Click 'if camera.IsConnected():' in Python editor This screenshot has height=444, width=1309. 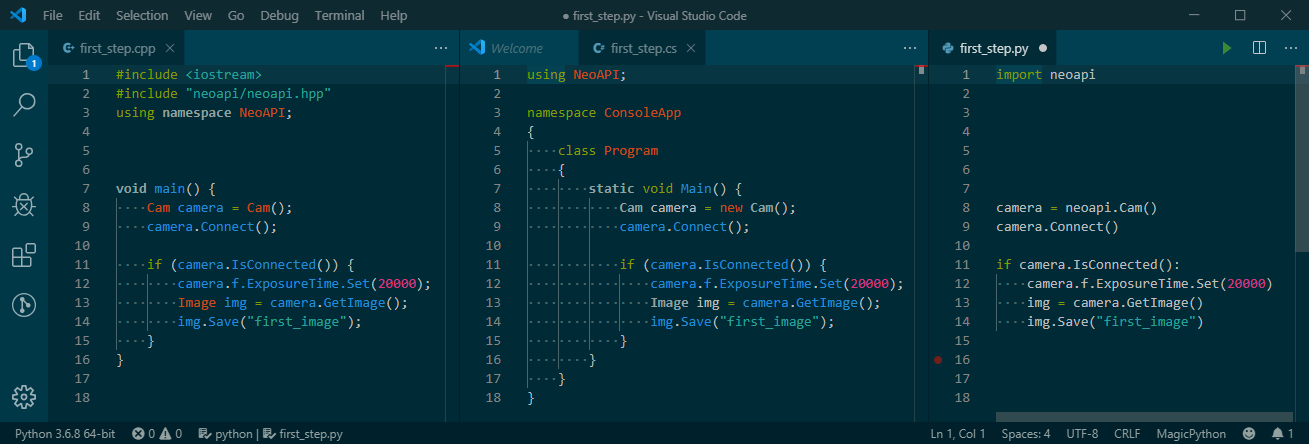1088,264
